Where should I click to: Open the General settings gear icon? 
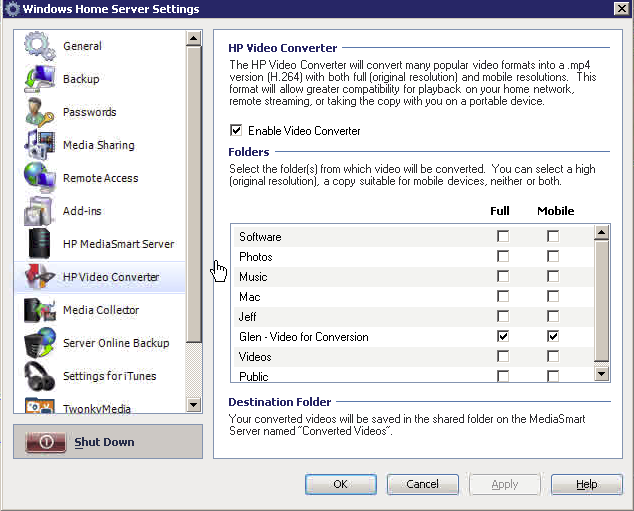39,46
